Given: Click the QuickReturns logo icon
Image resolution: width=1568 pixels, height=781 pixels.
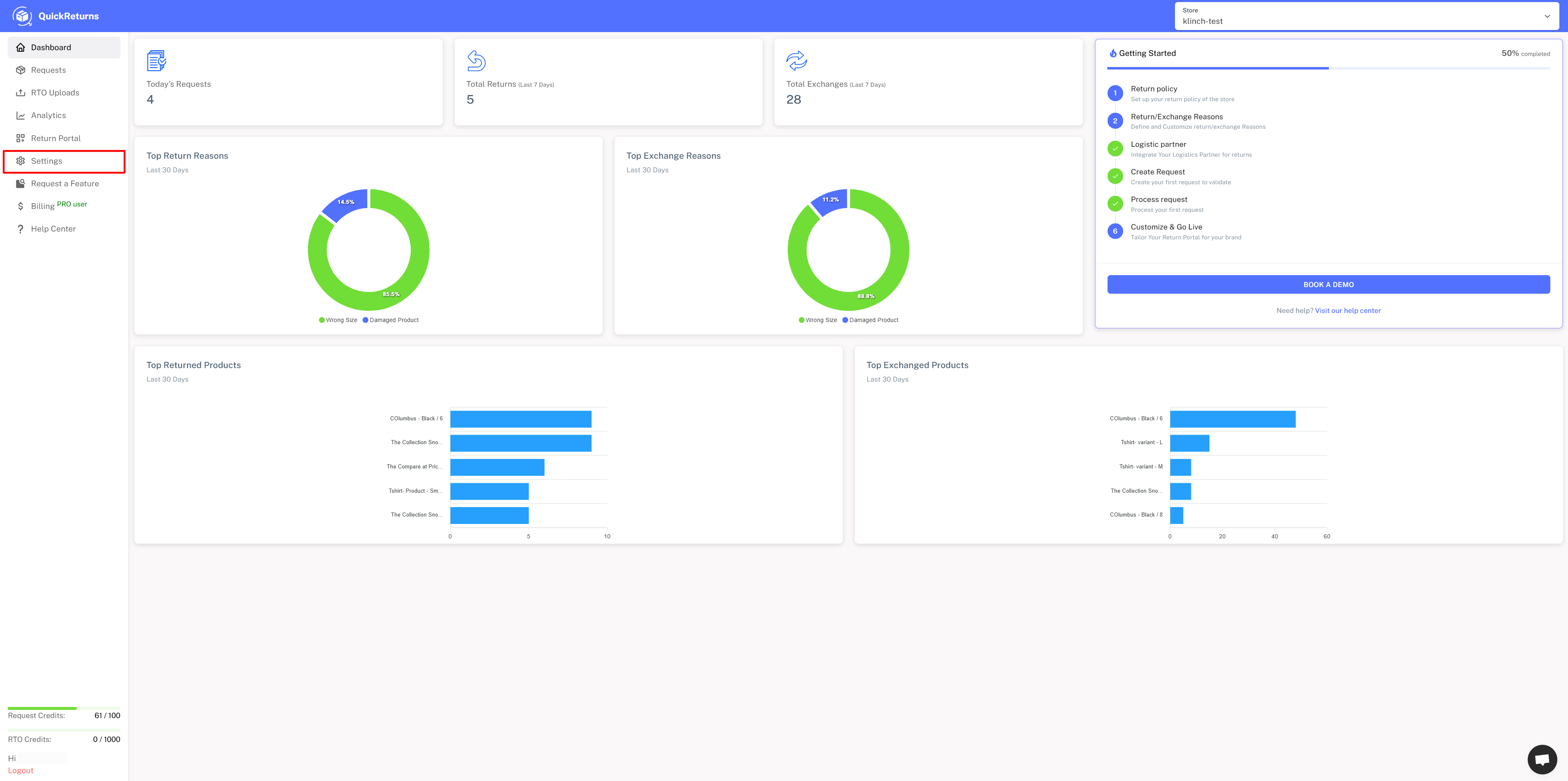Looking at the screenshot, I should tap(23, 16).
